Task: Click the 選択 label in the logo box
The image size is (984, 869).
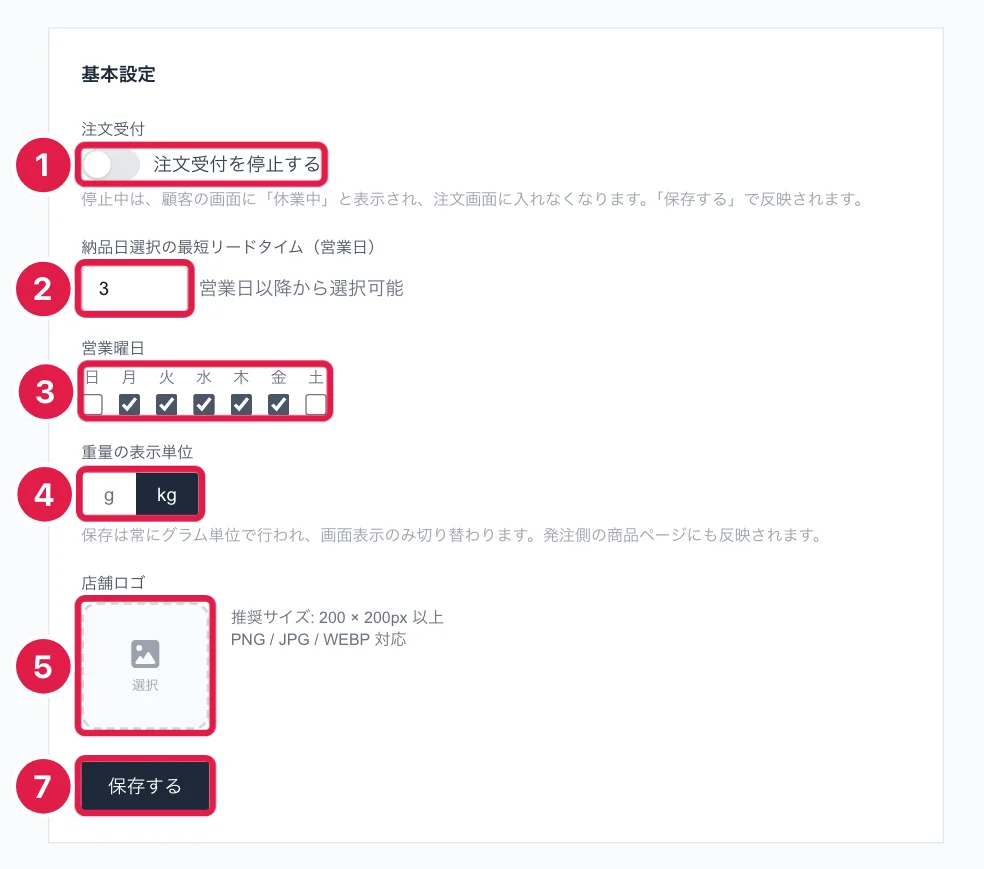Action: [x=145, y=685]
